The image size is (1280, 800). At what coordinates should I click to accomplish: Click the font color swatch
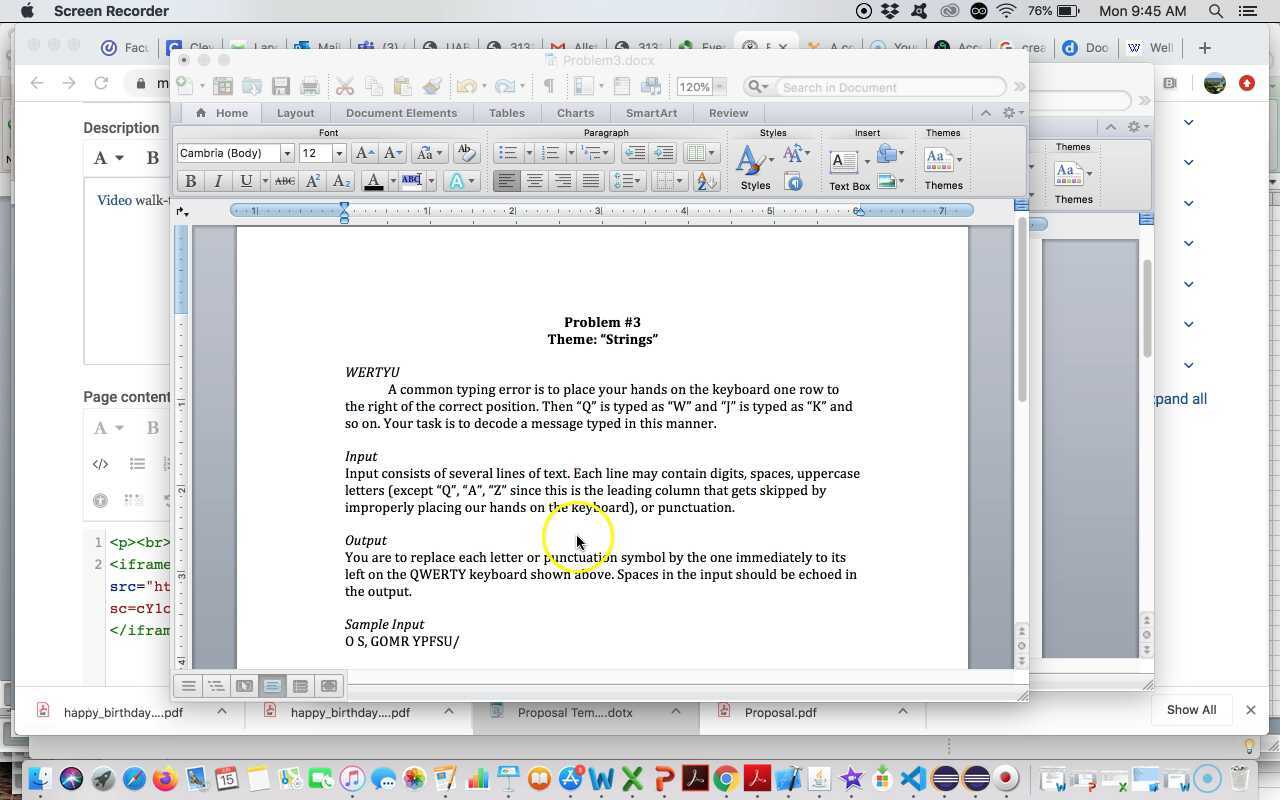pos(374,181)
